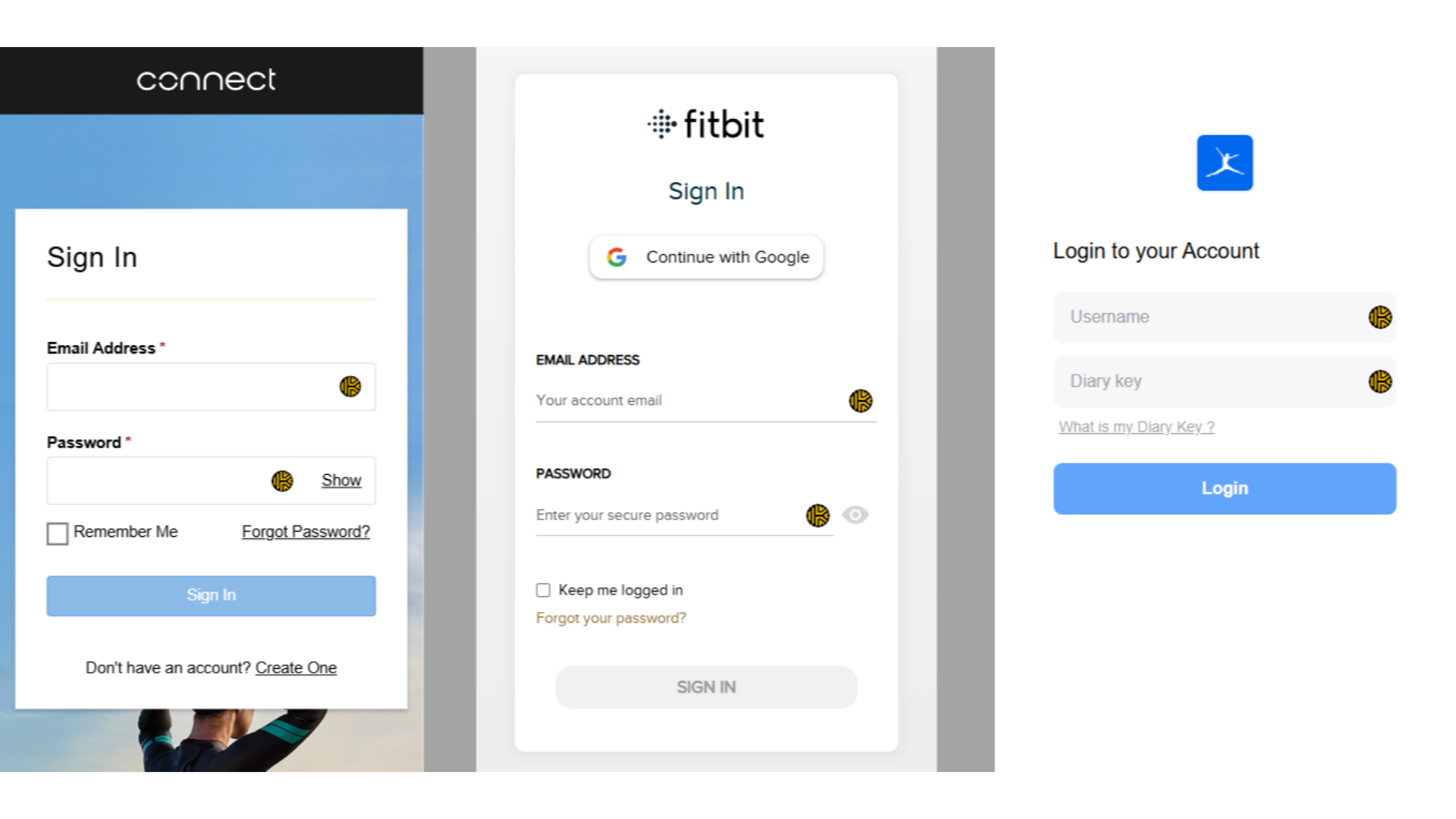Screen dimensions: 1456x819
Task: Click the Fitbit SIGN IN button
Action: click(706, 687)
